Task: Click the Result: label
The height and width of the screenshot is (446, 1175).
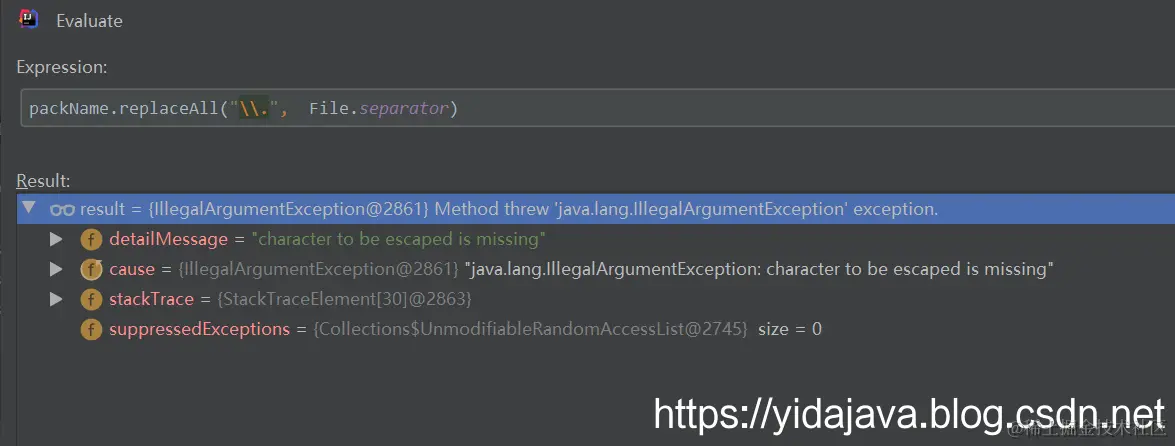Action: coord(43,181)
